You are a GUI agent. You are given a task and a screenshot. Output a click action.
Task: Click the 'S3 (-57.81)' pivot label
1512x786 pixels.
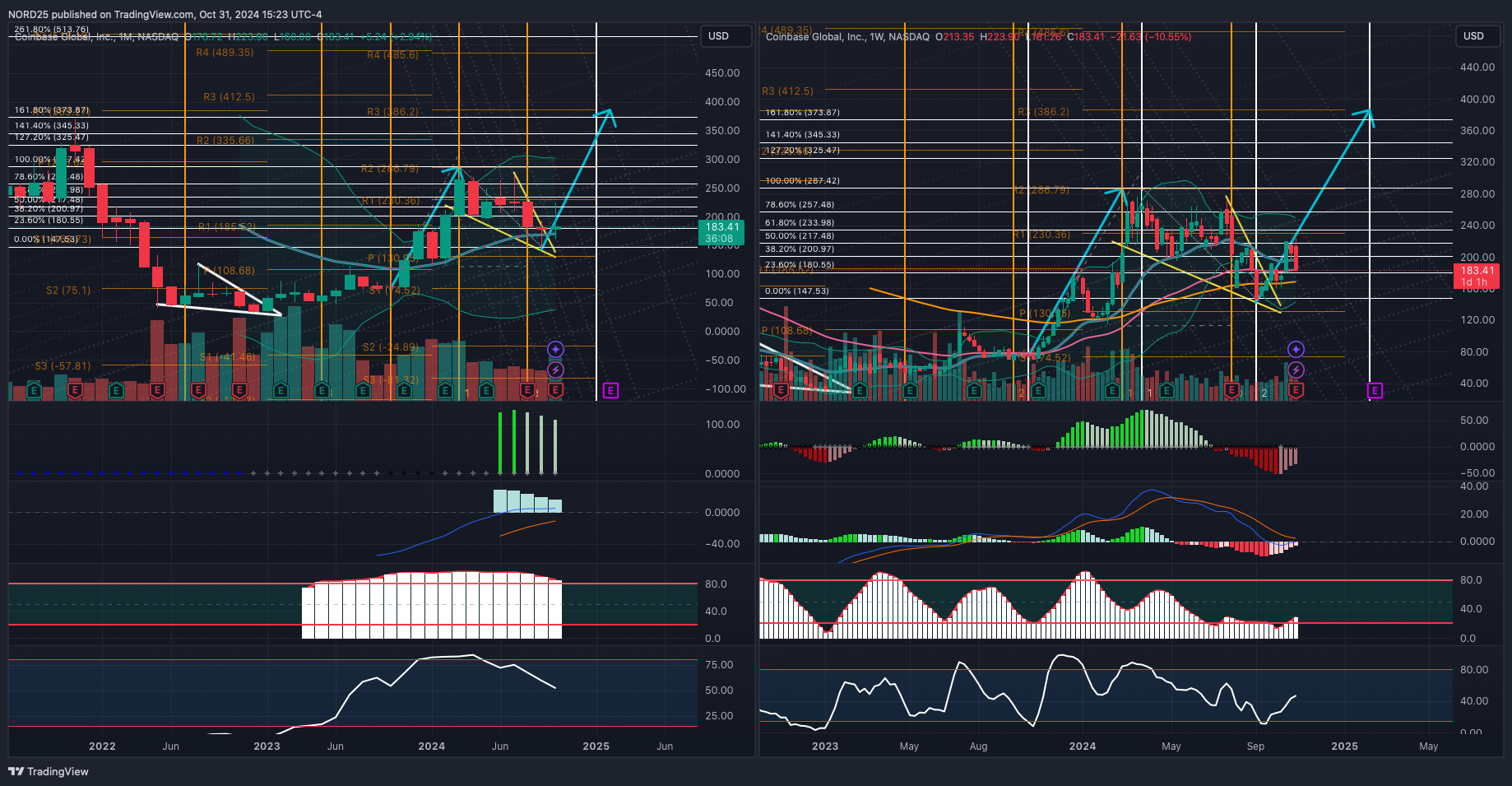click(x=63, y=366)
